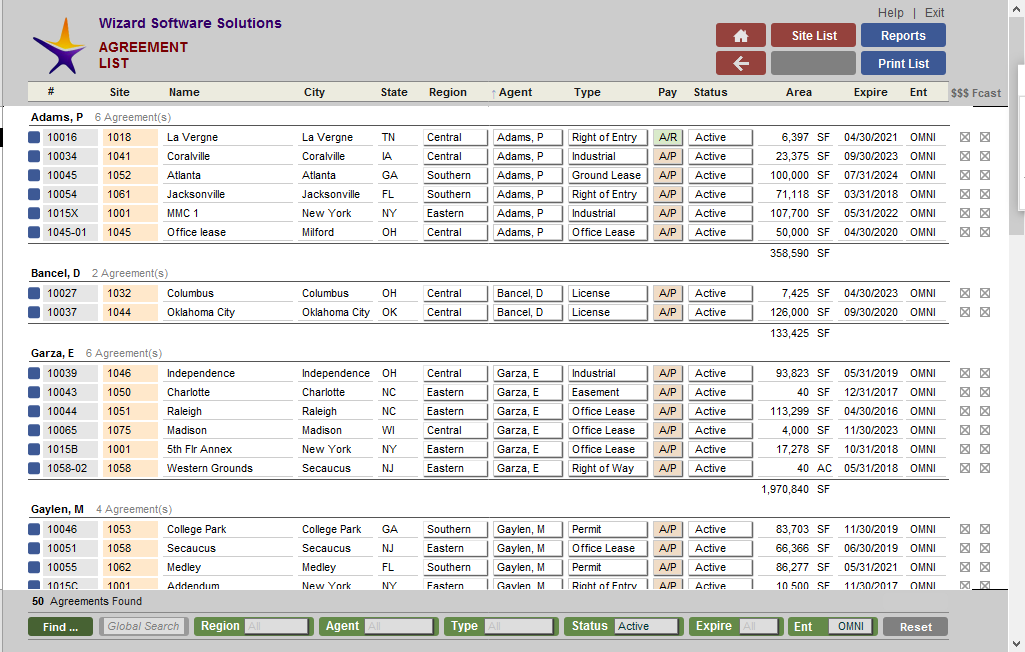The height and width of the screenshot is (652, 1025).
Task: Click the blue square for agreement 10039
Action: [x=34, y=373]
